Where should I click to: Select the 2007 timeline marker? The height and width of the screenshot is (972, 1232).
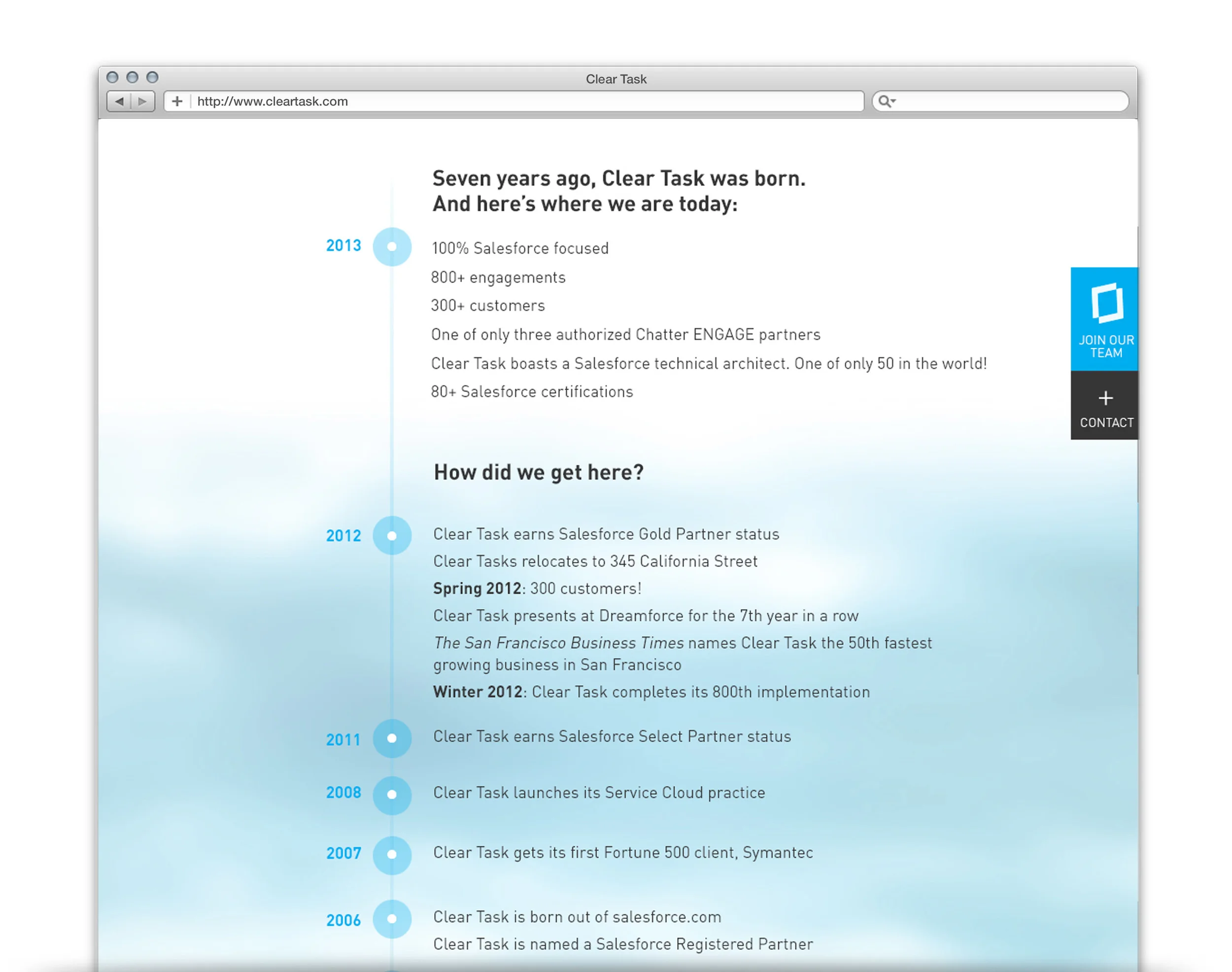tap(392, 855)
